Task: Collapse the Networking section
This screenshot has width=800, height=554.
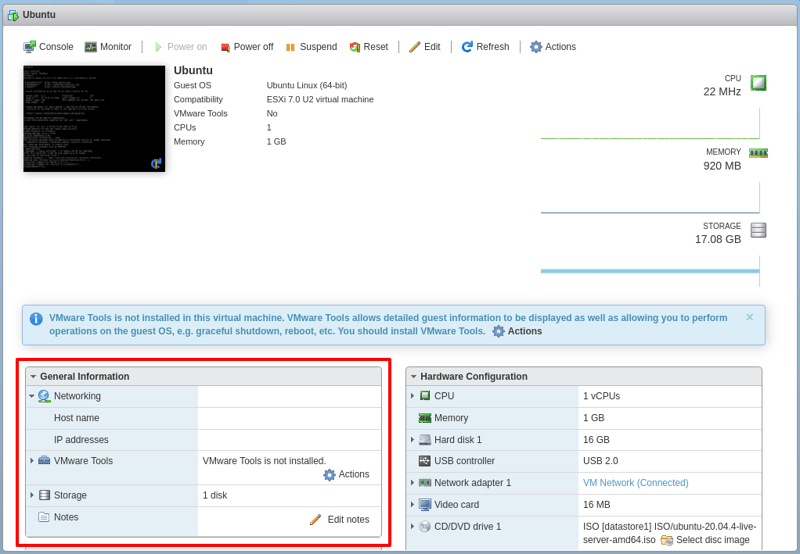Action: click(x=32, y=396)
